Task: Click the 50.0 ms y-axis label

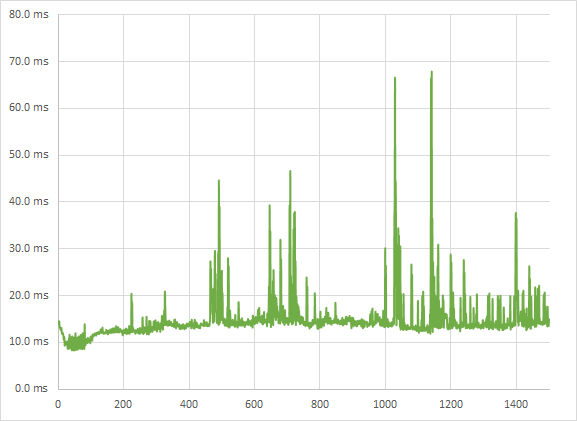Action: [29, 154]
